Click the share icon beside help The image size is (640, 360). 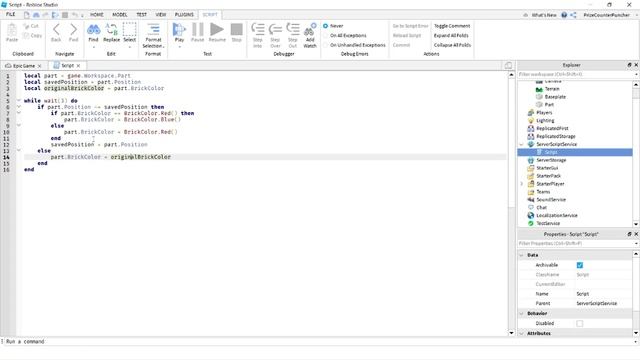(573, 15)
